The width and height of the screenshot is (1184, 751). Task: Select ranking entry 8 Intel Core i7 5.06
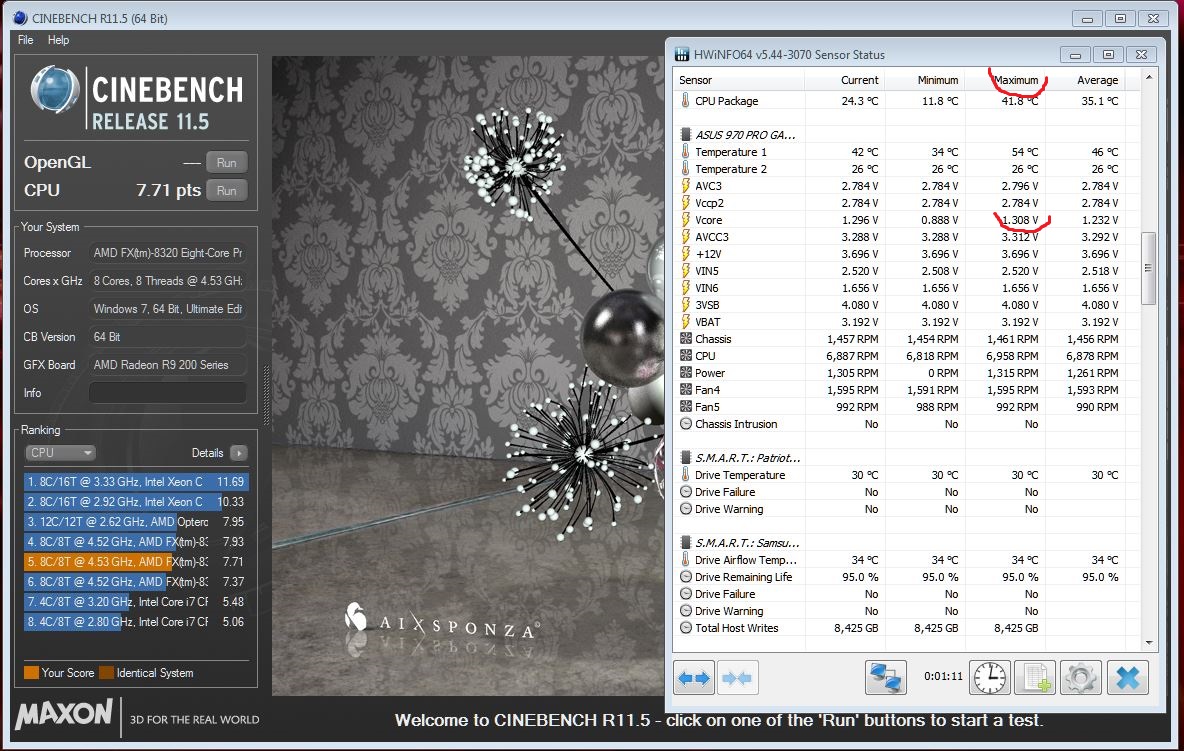click(x=136, y=621)
